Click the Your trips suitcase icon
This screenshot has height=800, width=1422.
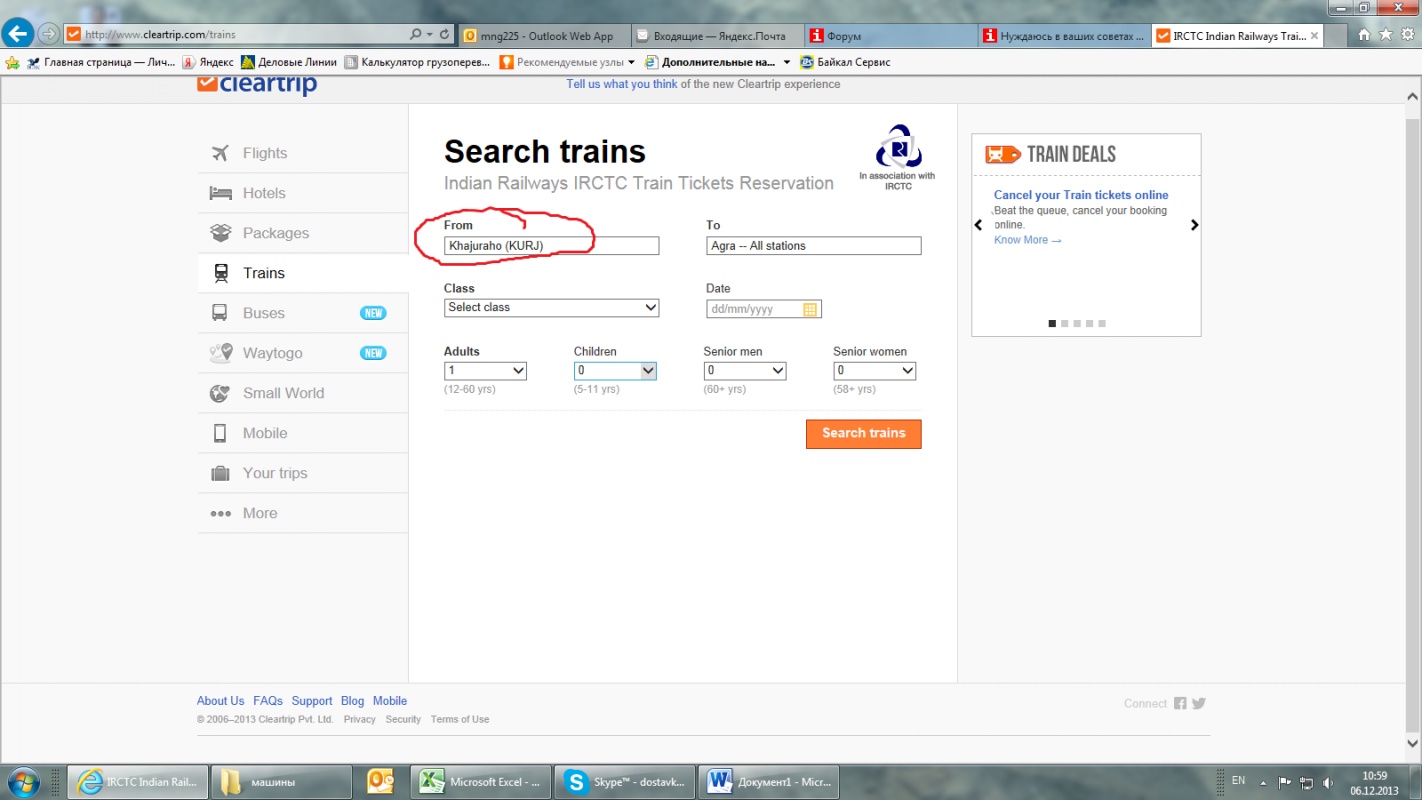[x=220, y=473]
